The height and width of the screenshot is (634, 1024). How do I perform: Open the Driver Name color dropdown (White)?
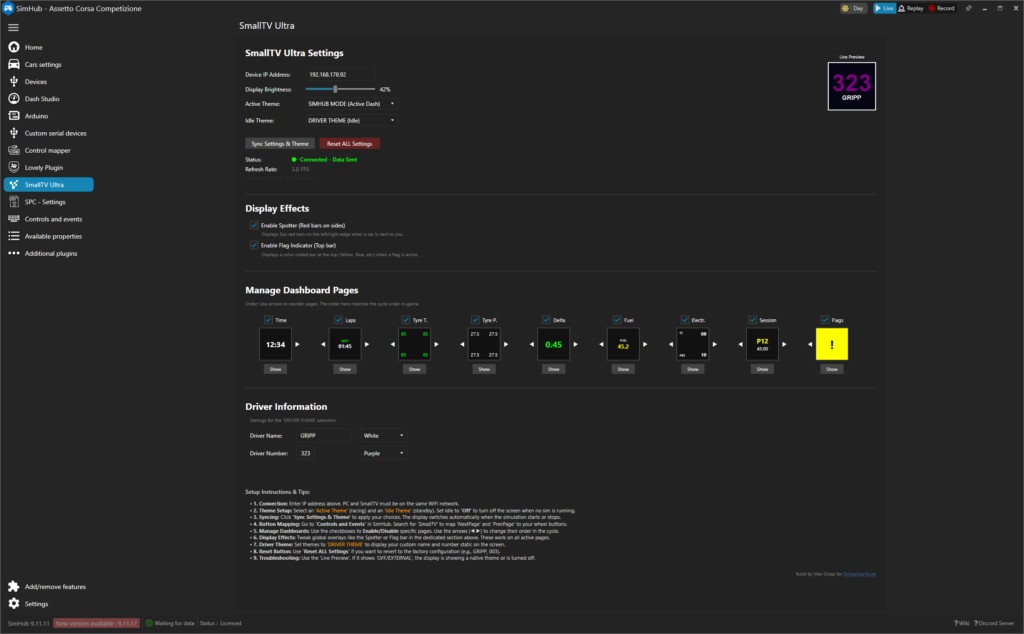point(384,436)
